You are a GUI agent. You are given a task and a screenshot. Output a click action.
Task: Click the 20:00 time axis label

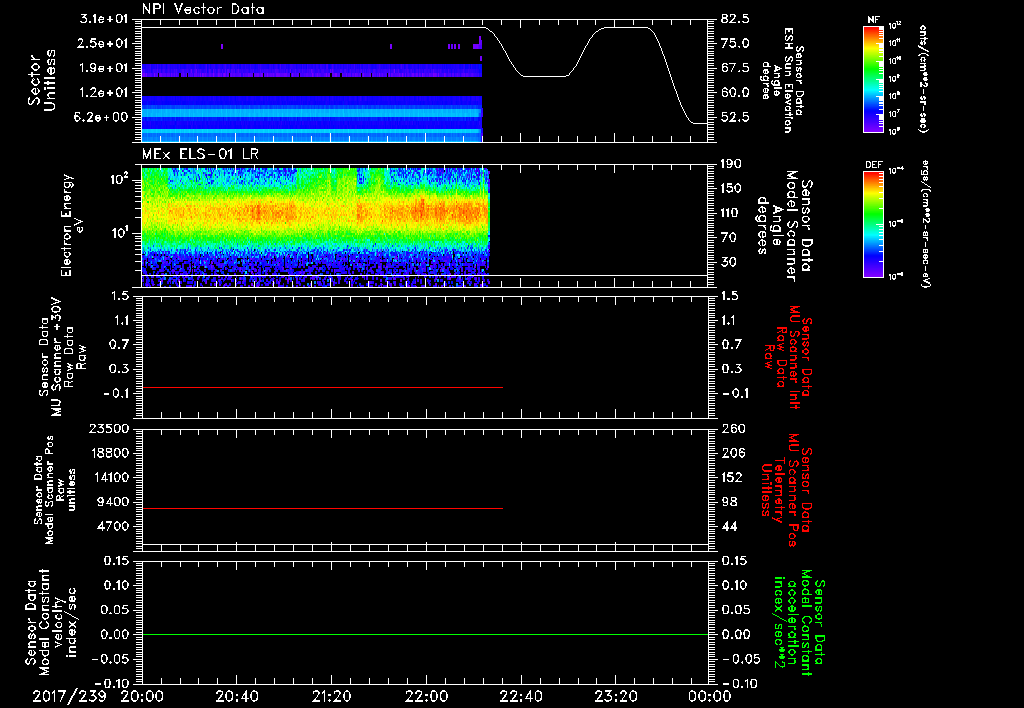[142, 696]
